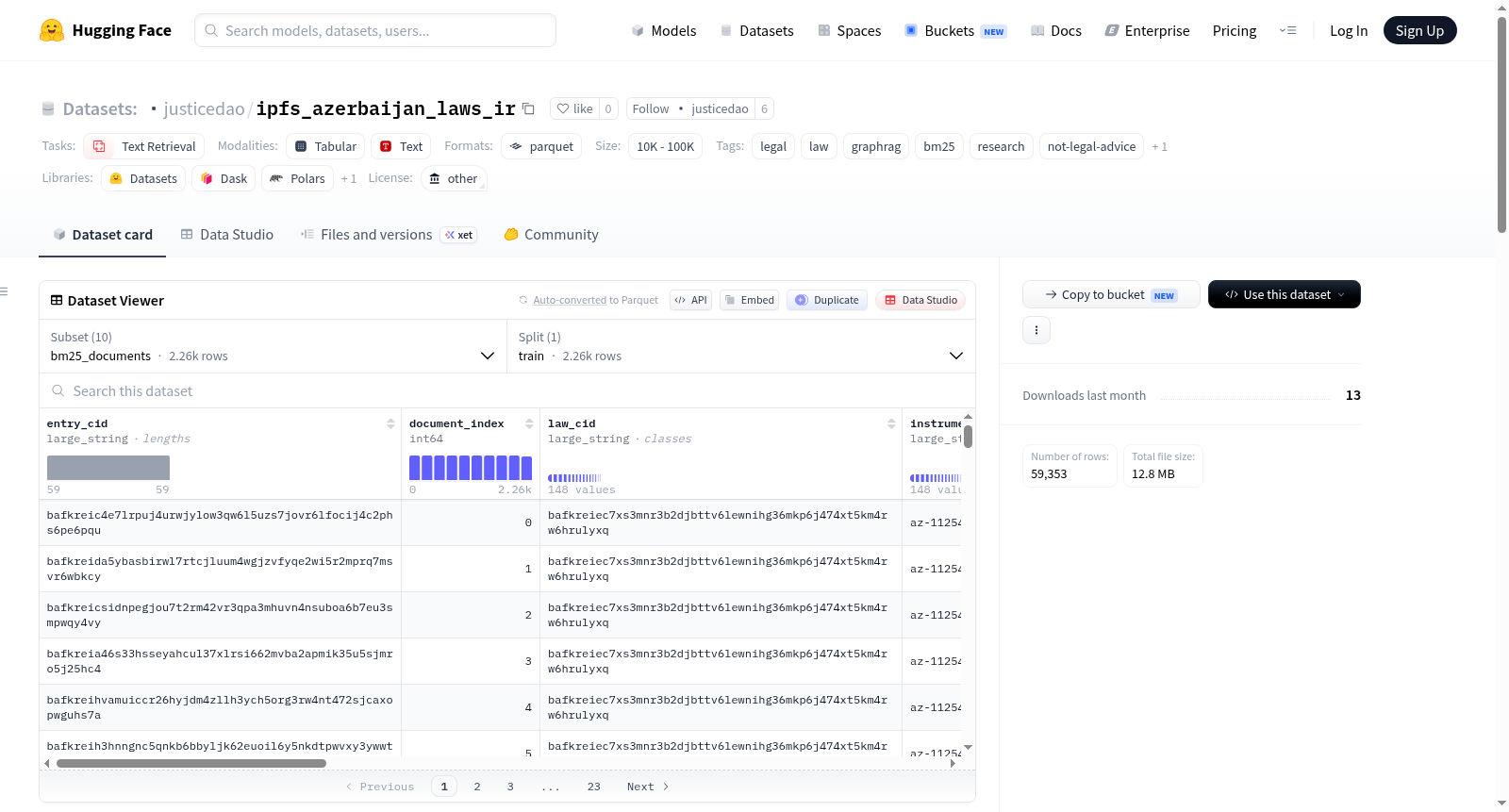Click the heart like button
Viewport: 1509px width, 812px height.
(574, 108)
